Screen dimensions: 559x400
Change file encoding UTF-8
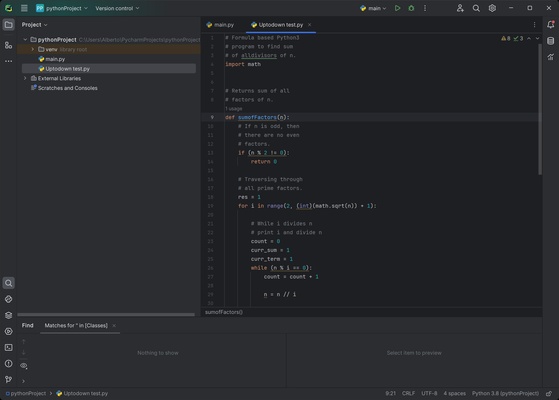click(x=429, y=394)
